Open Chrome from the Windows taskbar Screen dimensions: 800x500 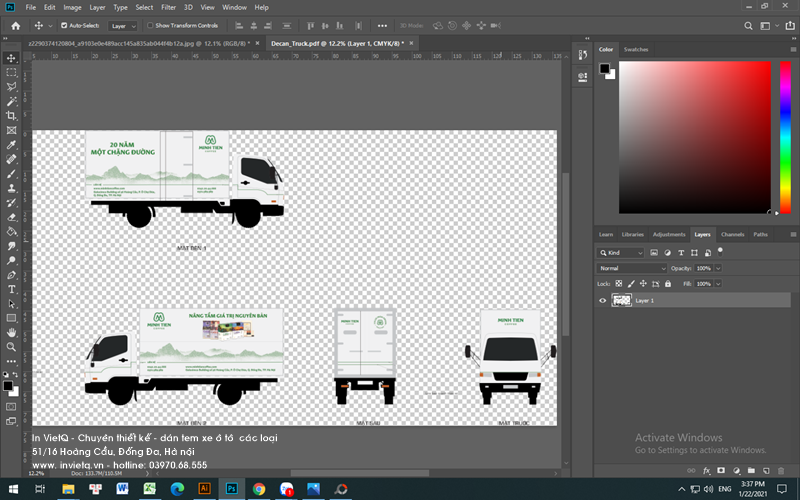(259, 489)
